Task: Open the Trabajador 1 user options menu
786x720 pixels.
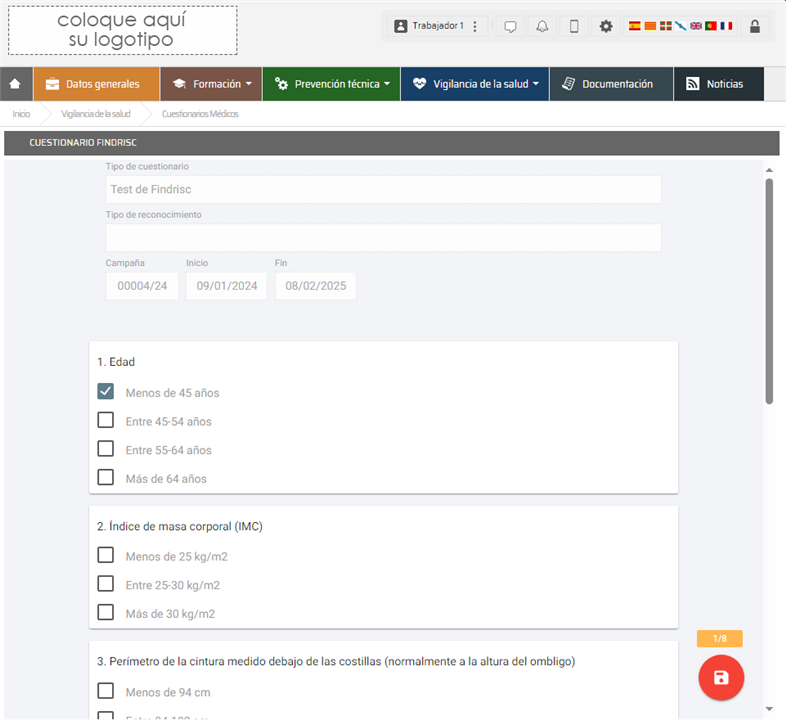Action: pos(475,27)
